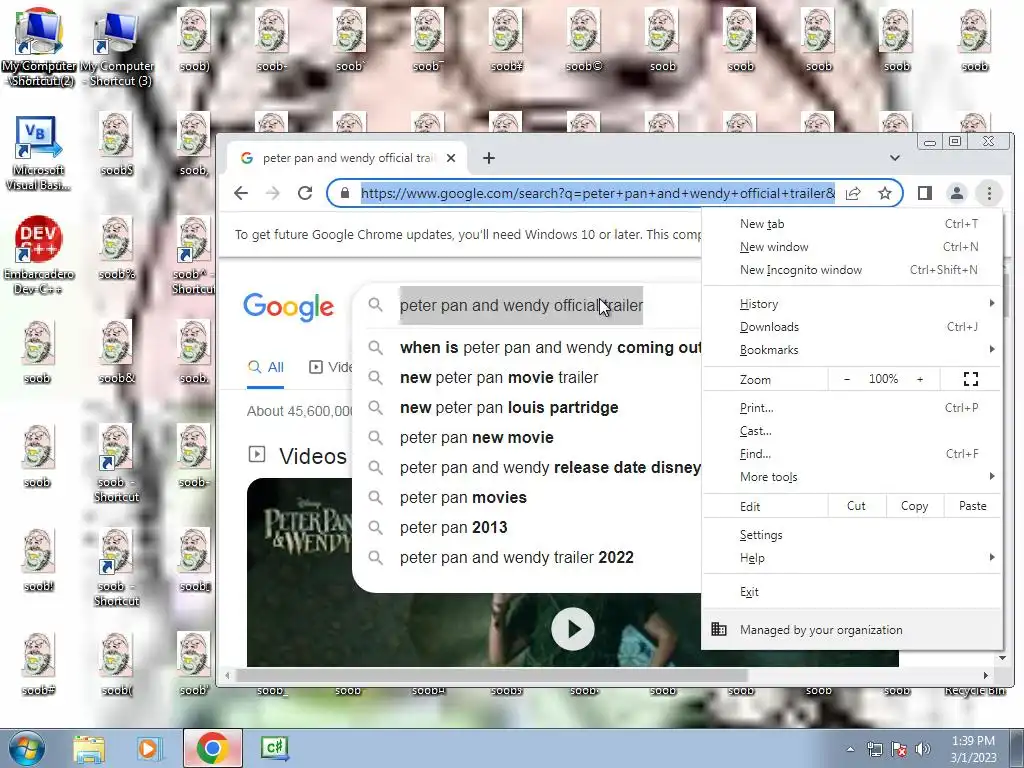Click Cut in the Edit row
Viewport: 1024px width, 768px height.
coord(856,506)
